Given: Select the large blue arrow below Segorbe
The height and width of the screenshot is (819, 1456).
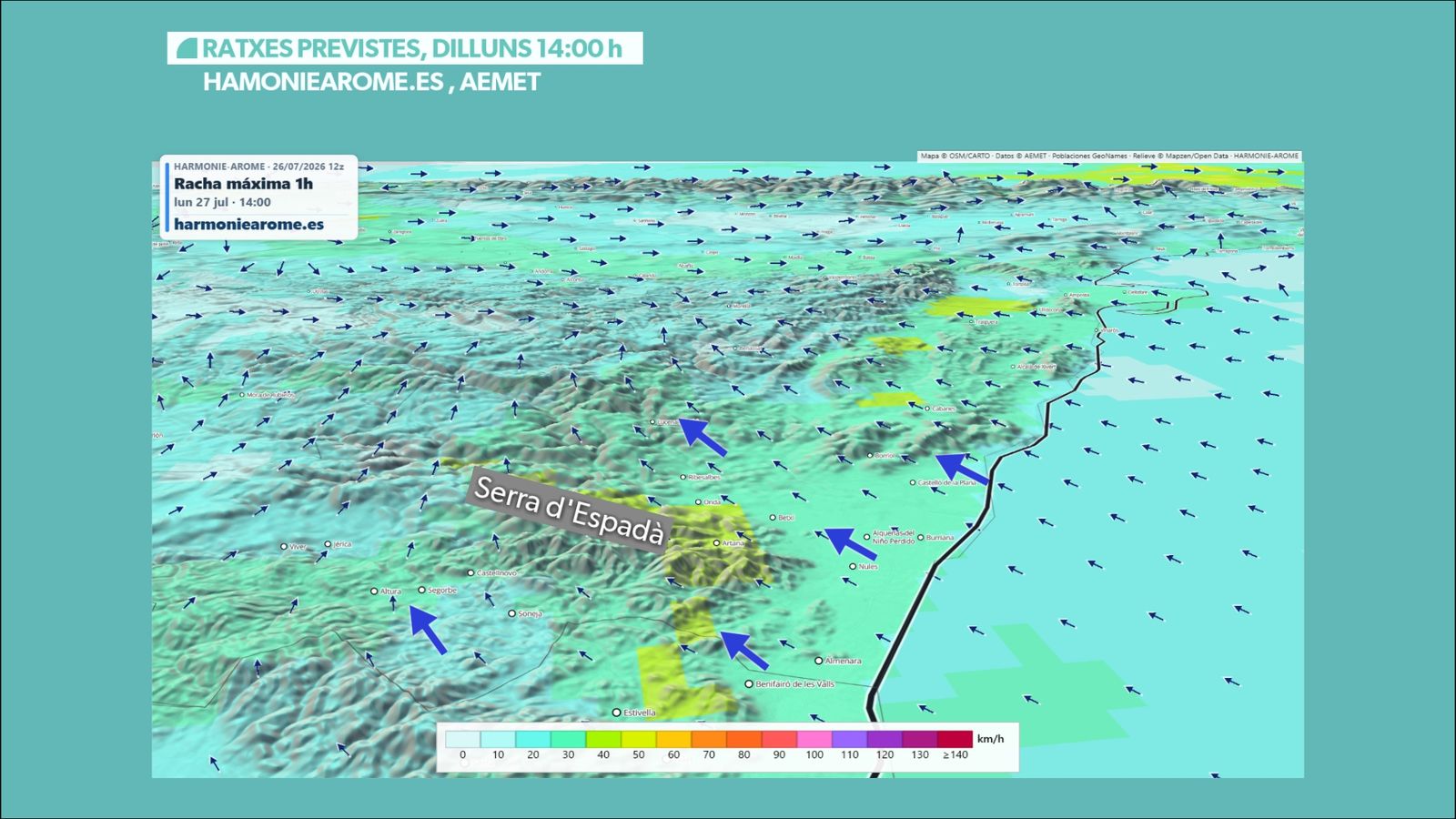Looking at the screenshot, I should point(429,631).
